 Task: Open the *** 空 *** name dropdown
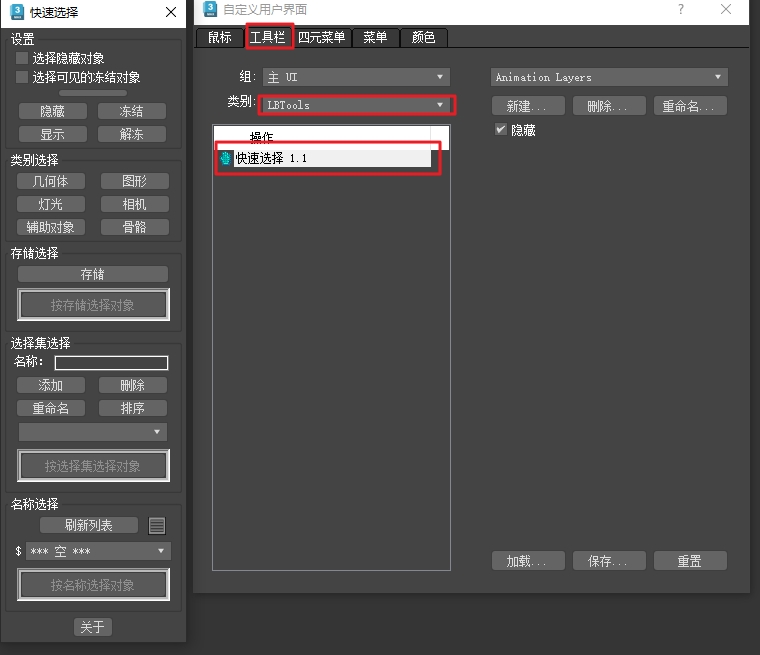coord(98,551)
